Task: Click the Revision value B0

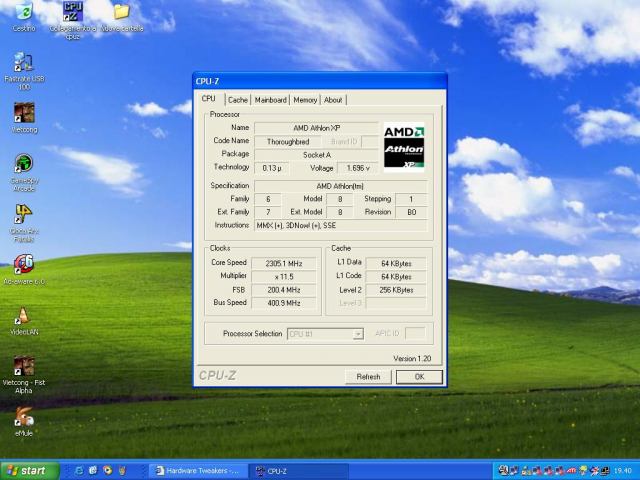Action: pyautogui.click(x=411, y=212)
